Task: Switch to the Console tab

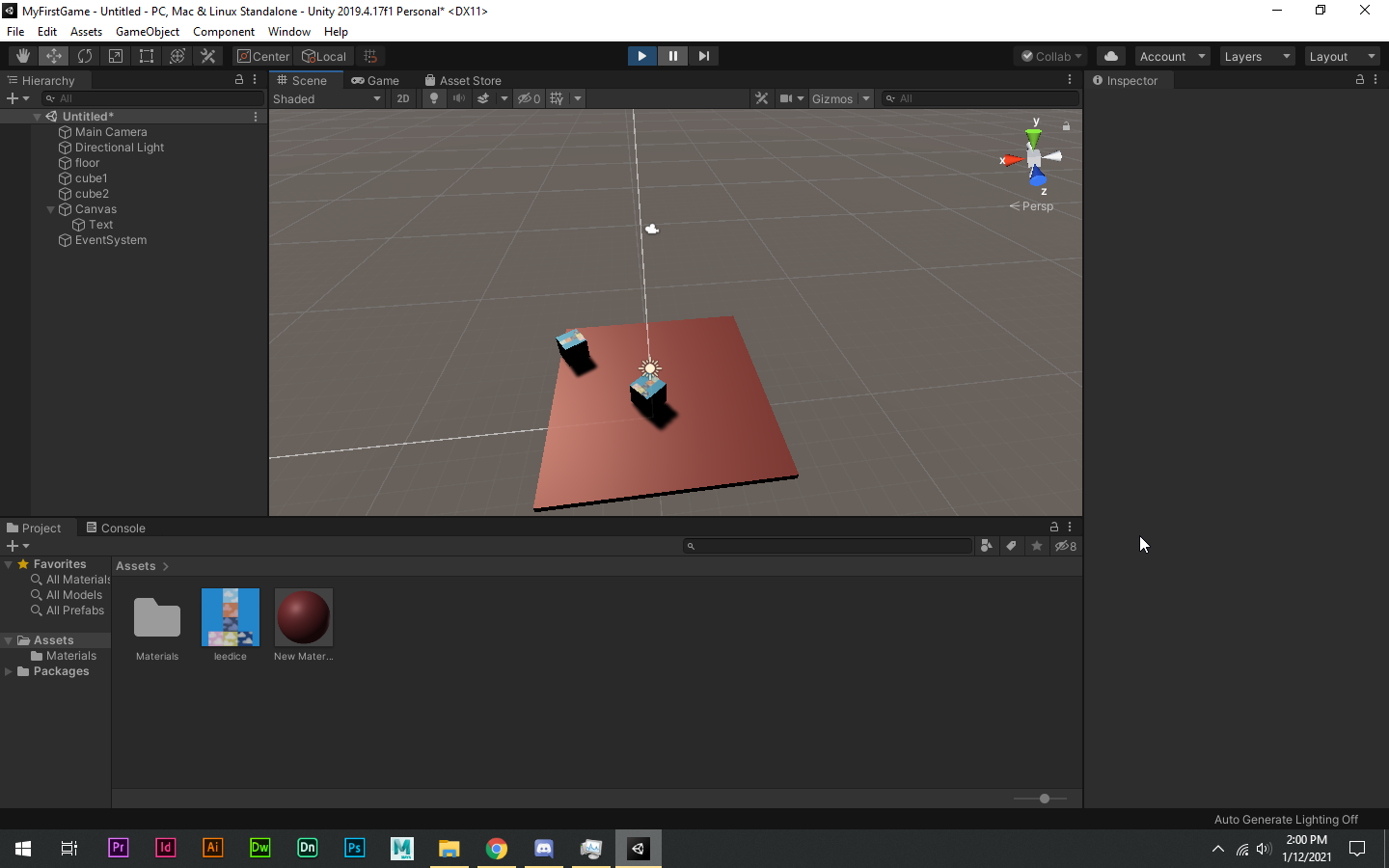Action: click(x=116, y=528)
